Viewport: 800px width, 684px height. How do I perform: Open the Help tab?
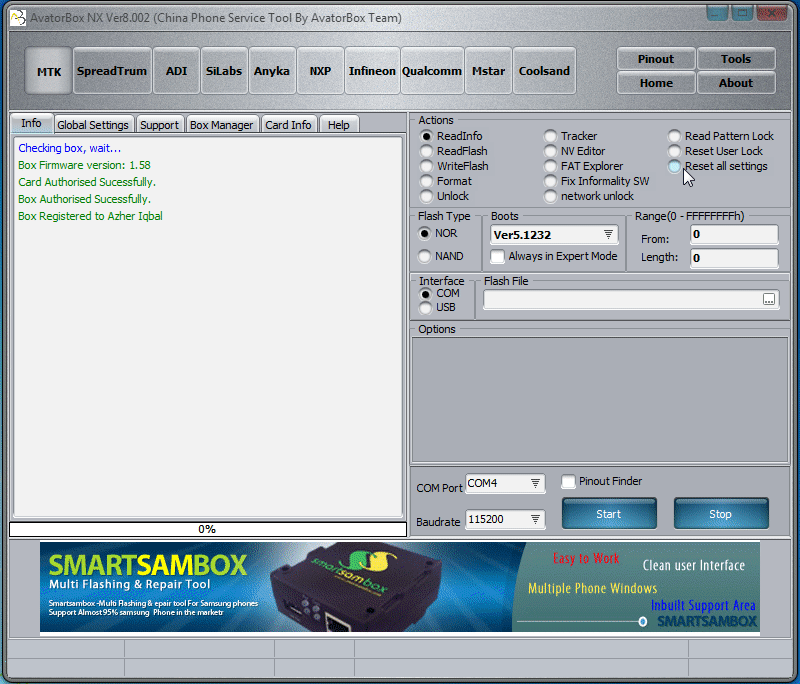tap(339, 125)
